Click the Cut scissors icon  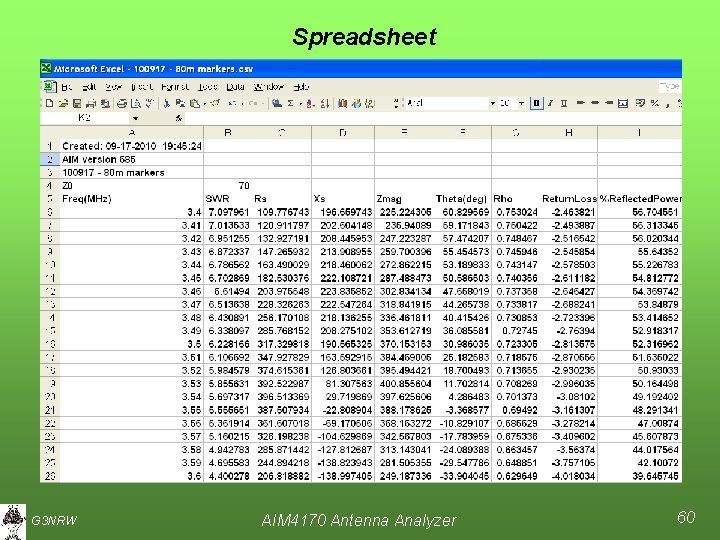(167, 104)
